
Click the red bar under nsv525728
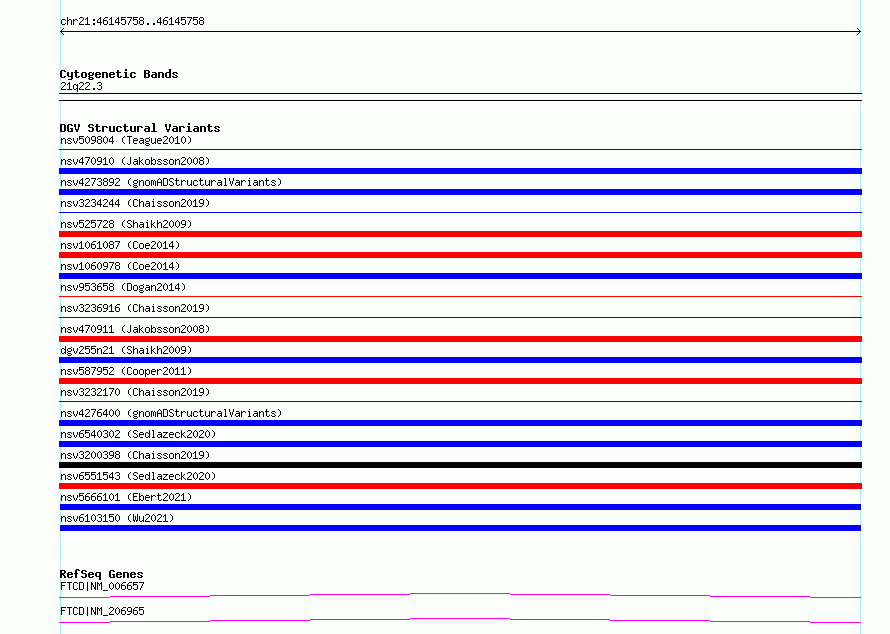tap(460, 234)
